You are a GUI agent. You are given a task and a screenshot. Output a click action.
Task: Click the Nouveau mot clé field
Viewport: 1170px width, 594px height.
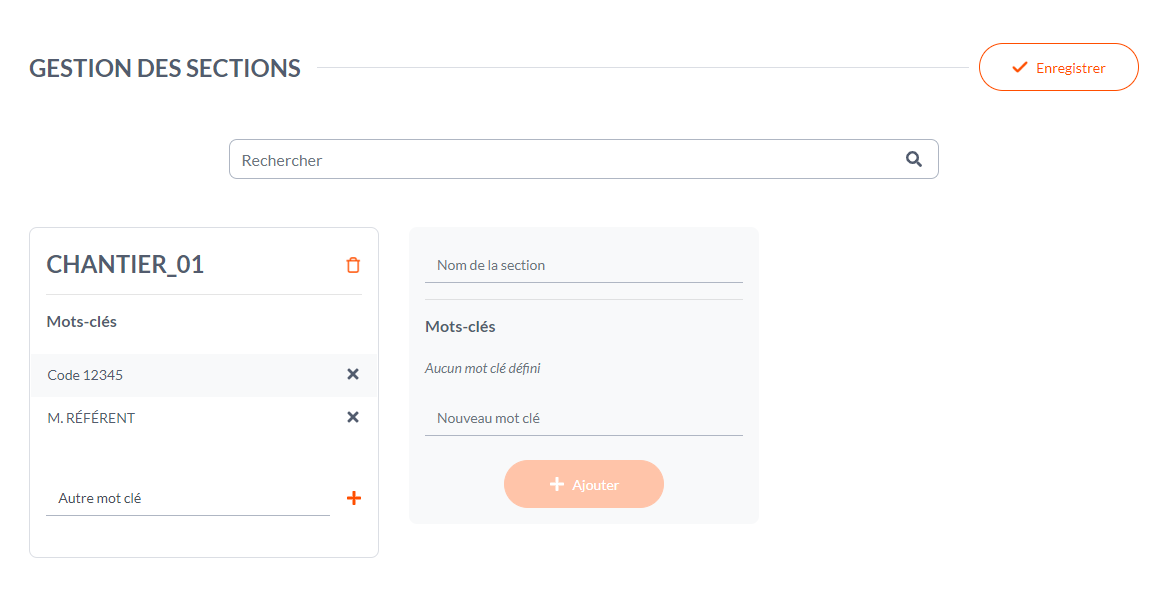pos(584,418)
